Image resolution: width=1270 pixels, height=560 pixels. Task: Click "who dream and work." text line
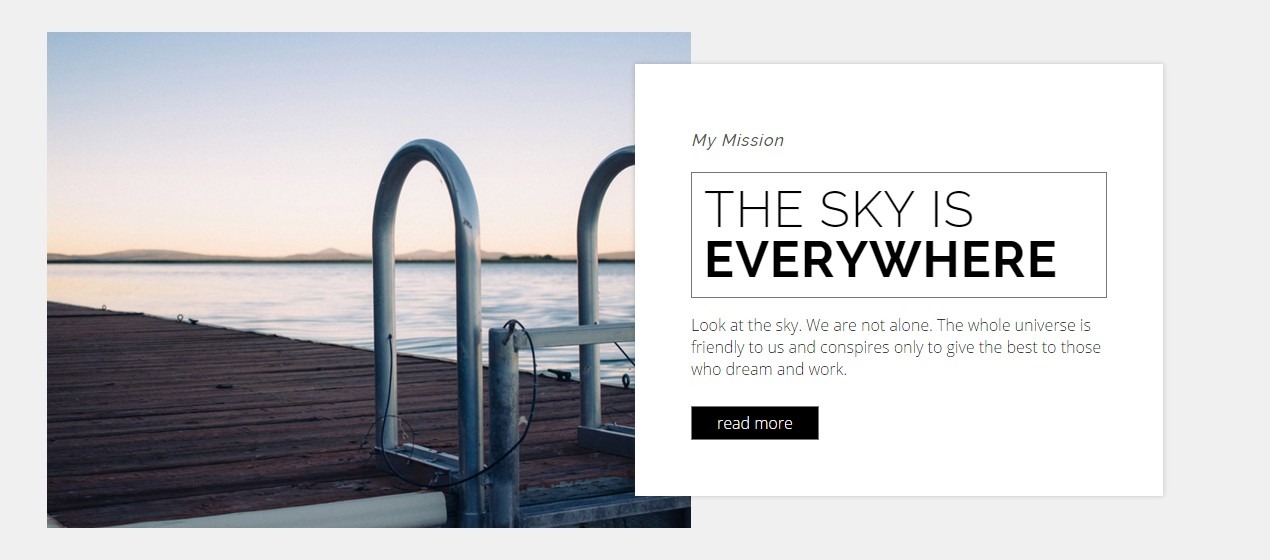tap(769, 369)
